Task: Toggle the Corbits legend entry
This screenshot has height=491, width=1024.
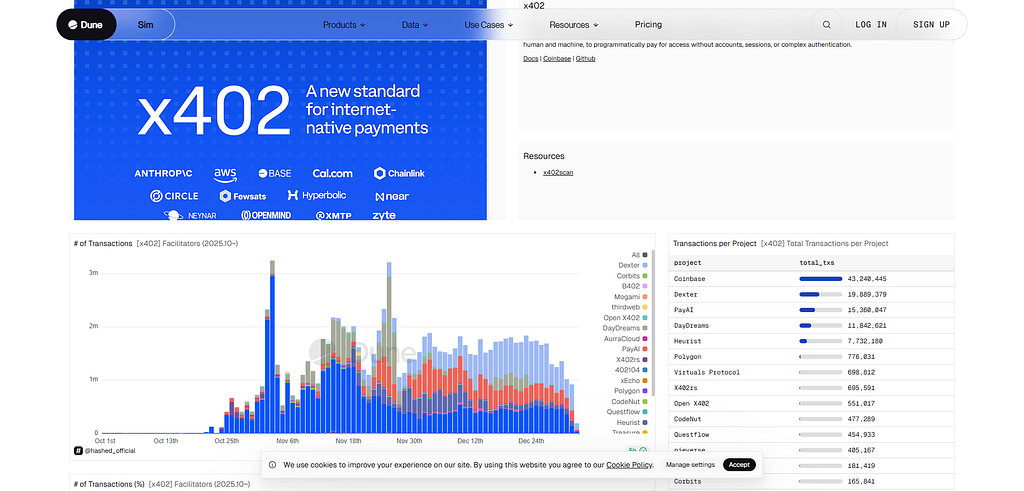Action: coord(632,276)
